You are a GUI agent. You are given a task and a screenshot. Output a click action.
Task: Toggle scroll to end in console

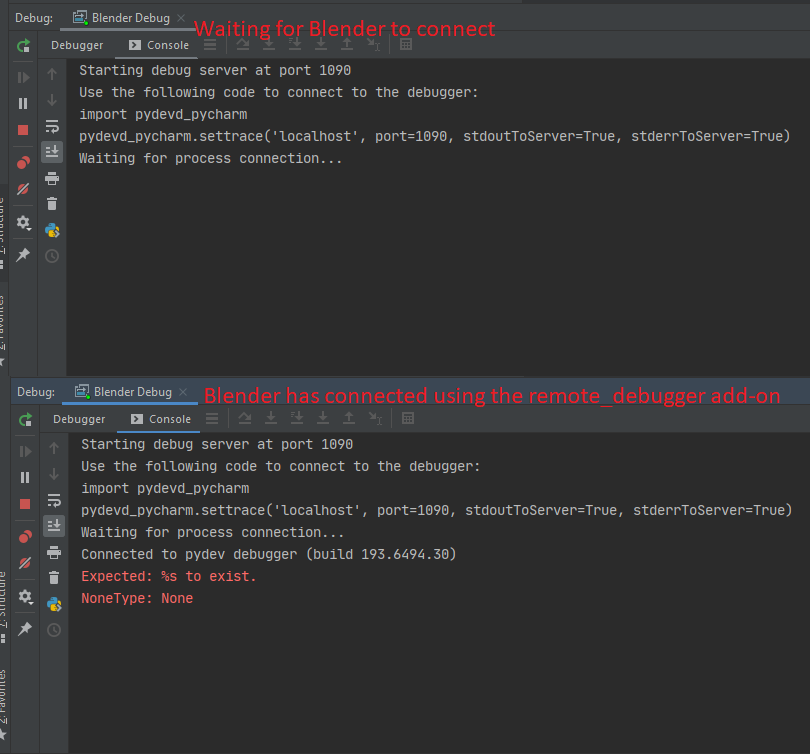click(x=52, y=152)
